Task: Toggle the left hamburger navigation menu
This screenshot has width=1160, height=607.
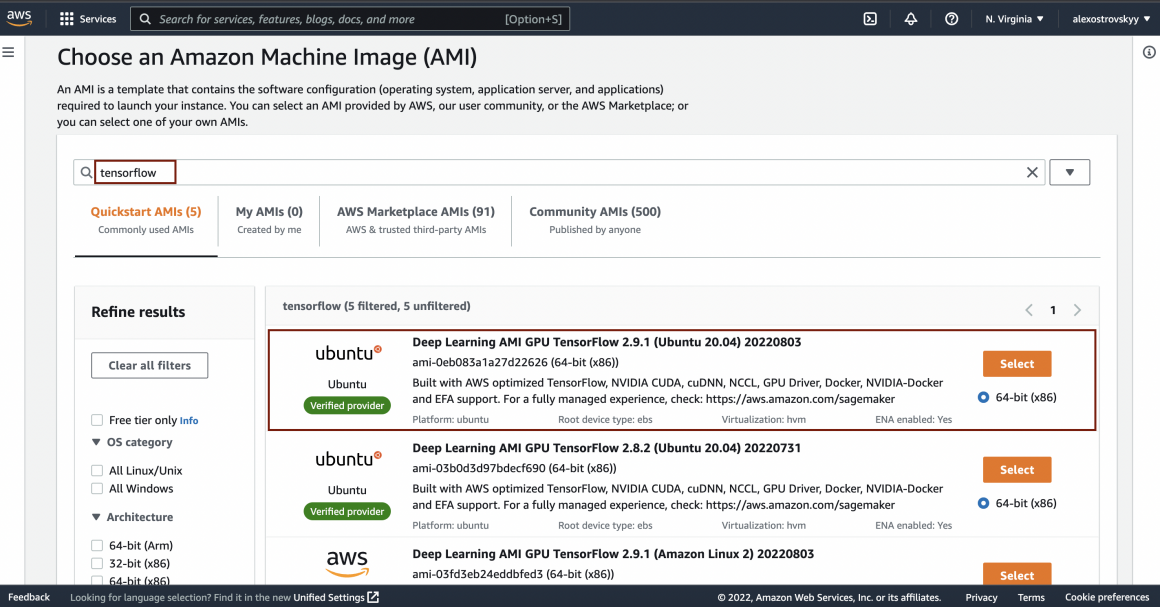Action: coord(8,52)
